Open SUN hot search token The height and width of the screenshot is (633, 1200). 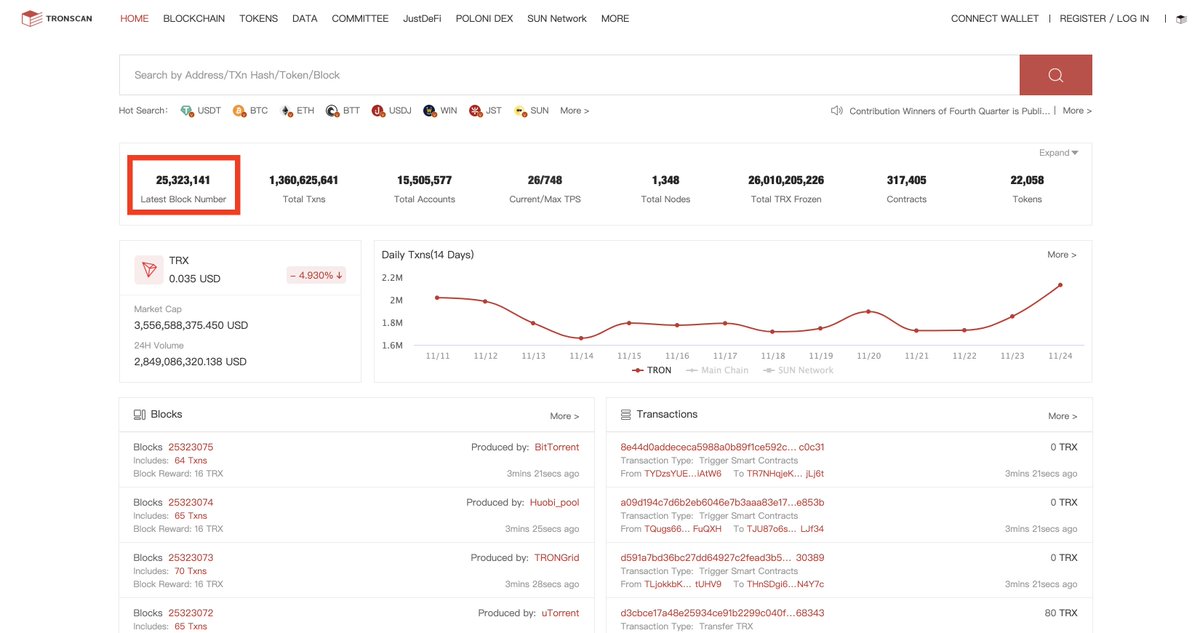tap(531, 111)
